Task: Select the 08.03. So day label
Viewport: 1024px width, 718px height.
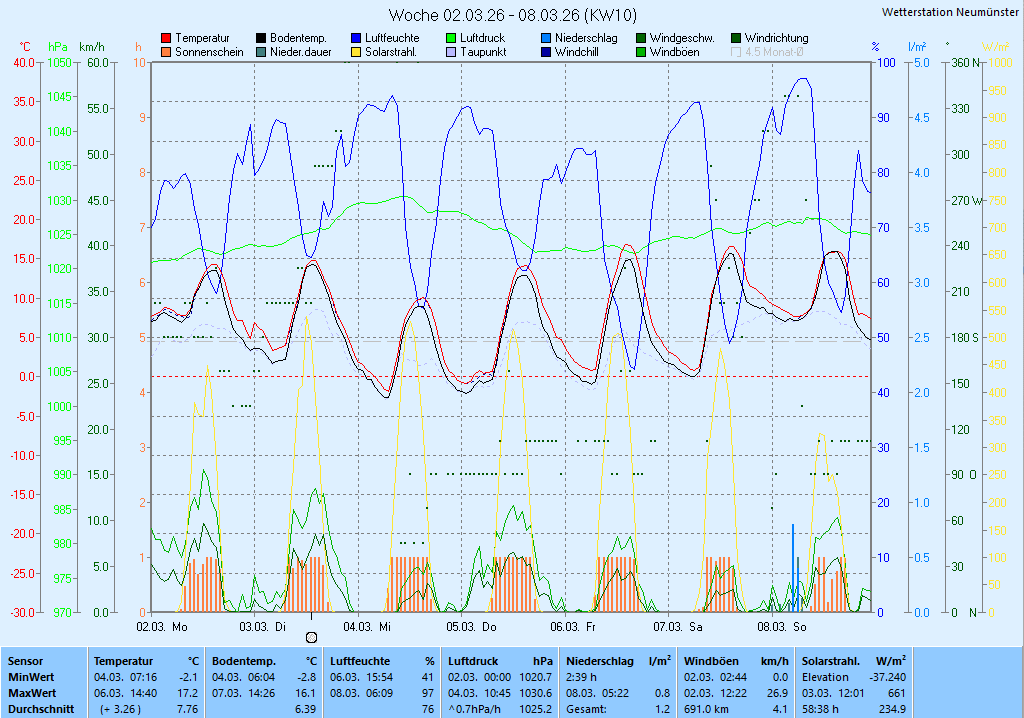Action: [782, 626]
